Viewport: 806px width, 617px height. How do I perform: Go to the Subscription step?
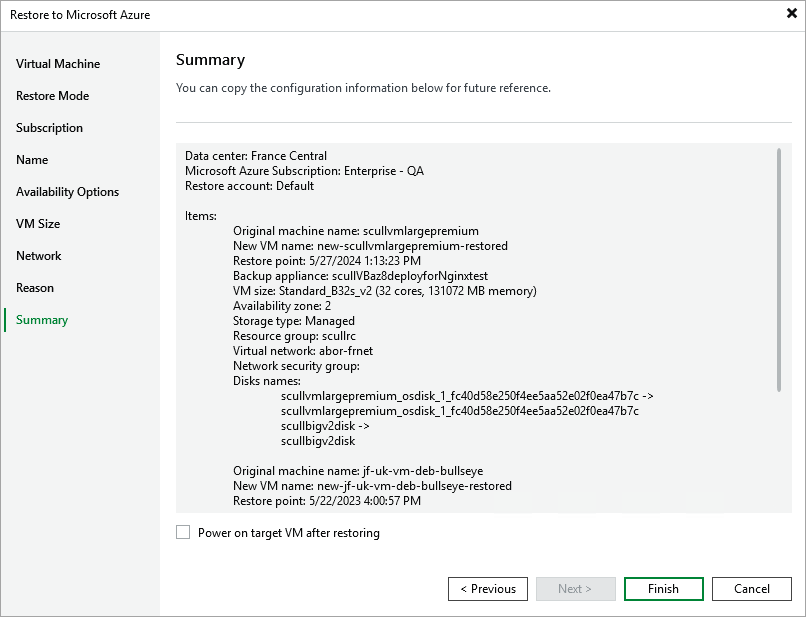tap(48, 127)
